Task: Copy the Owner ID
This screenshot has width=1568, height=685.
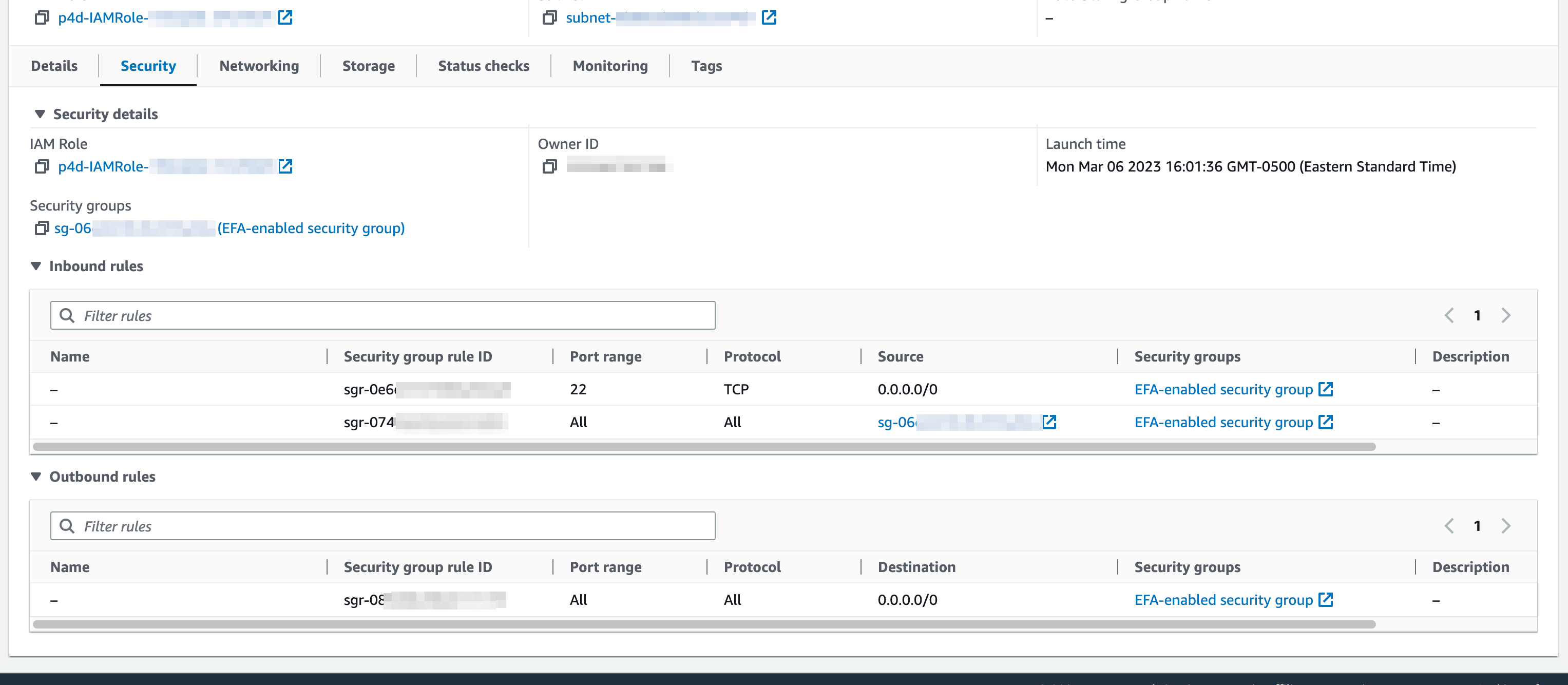Action: click(549, 166)
